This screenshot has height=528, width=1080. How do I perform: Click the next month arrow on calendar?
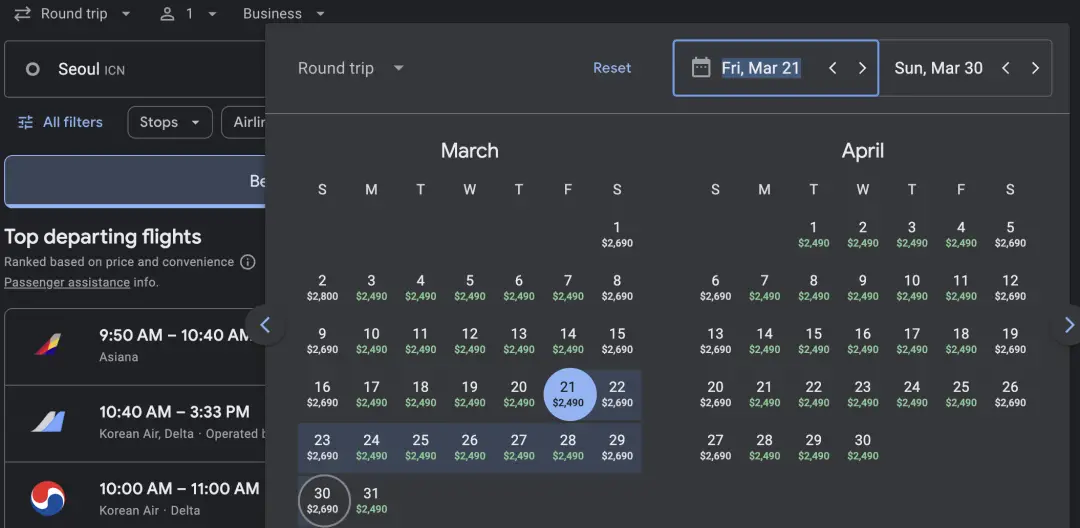coord(1068,325)
